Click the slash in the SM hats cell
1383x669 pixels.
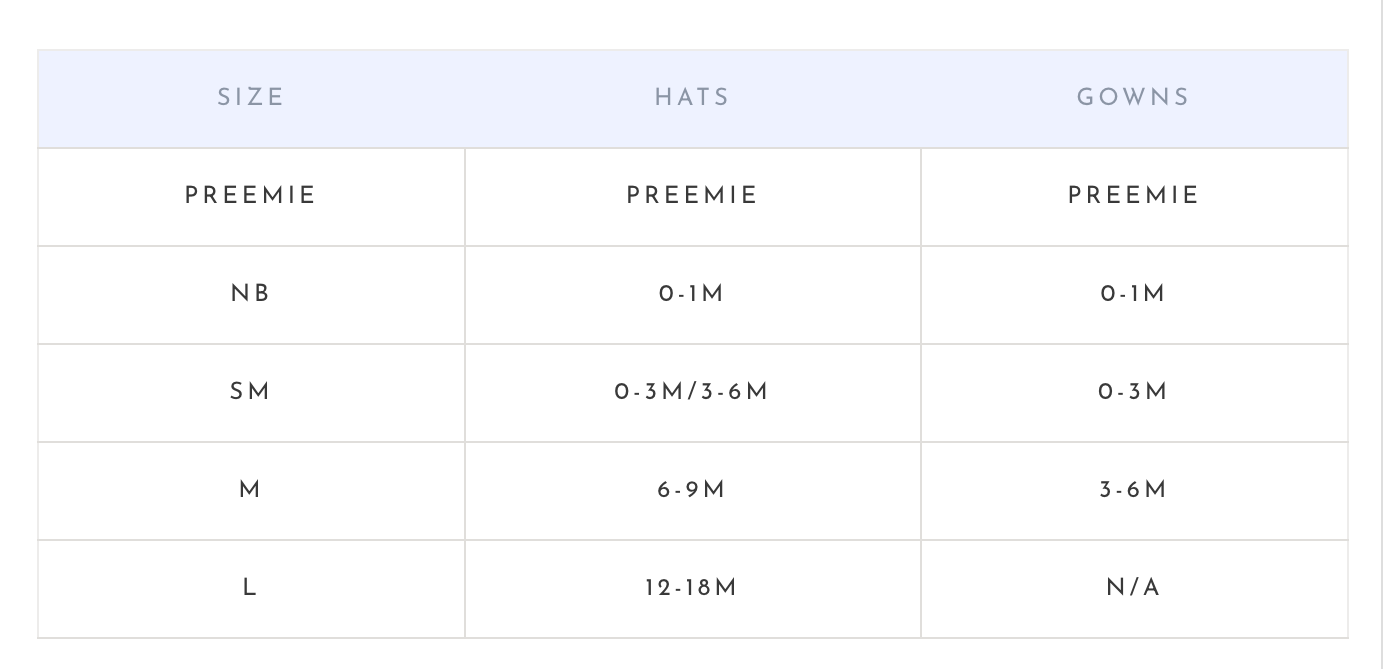pos(692,392)
